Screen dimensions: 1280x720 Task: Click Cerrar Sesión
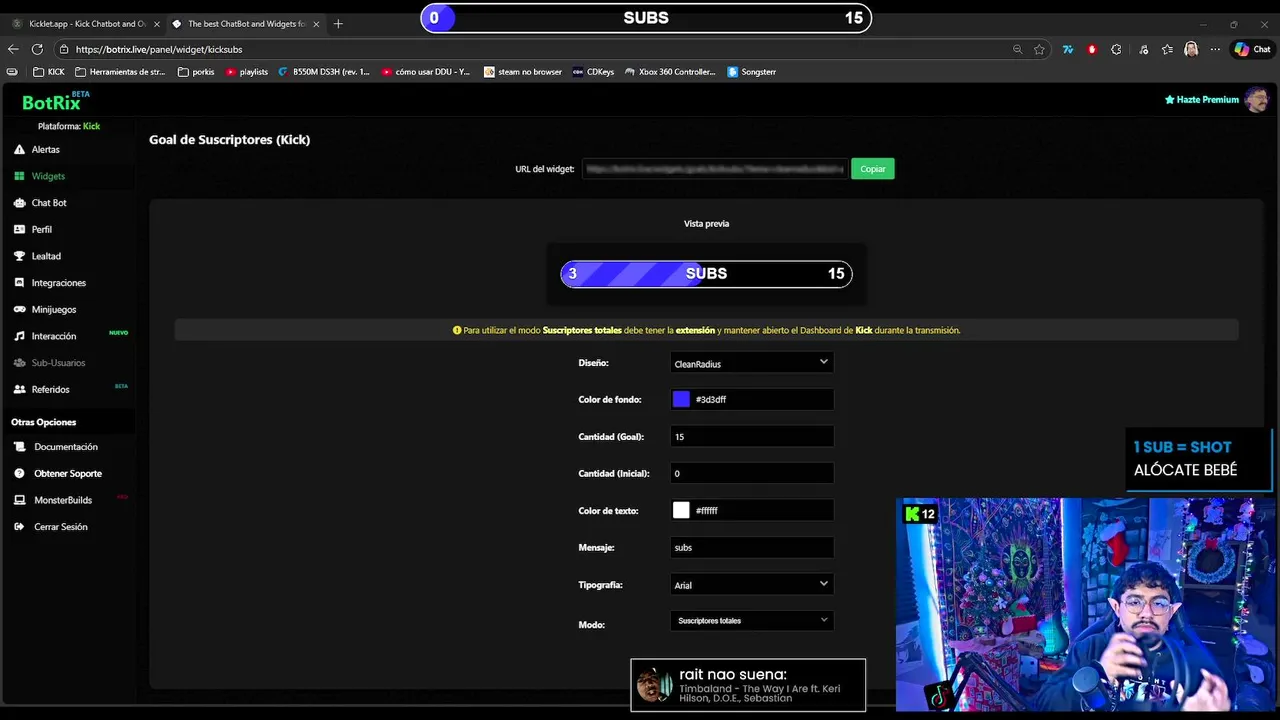click(x=61, y=527)
